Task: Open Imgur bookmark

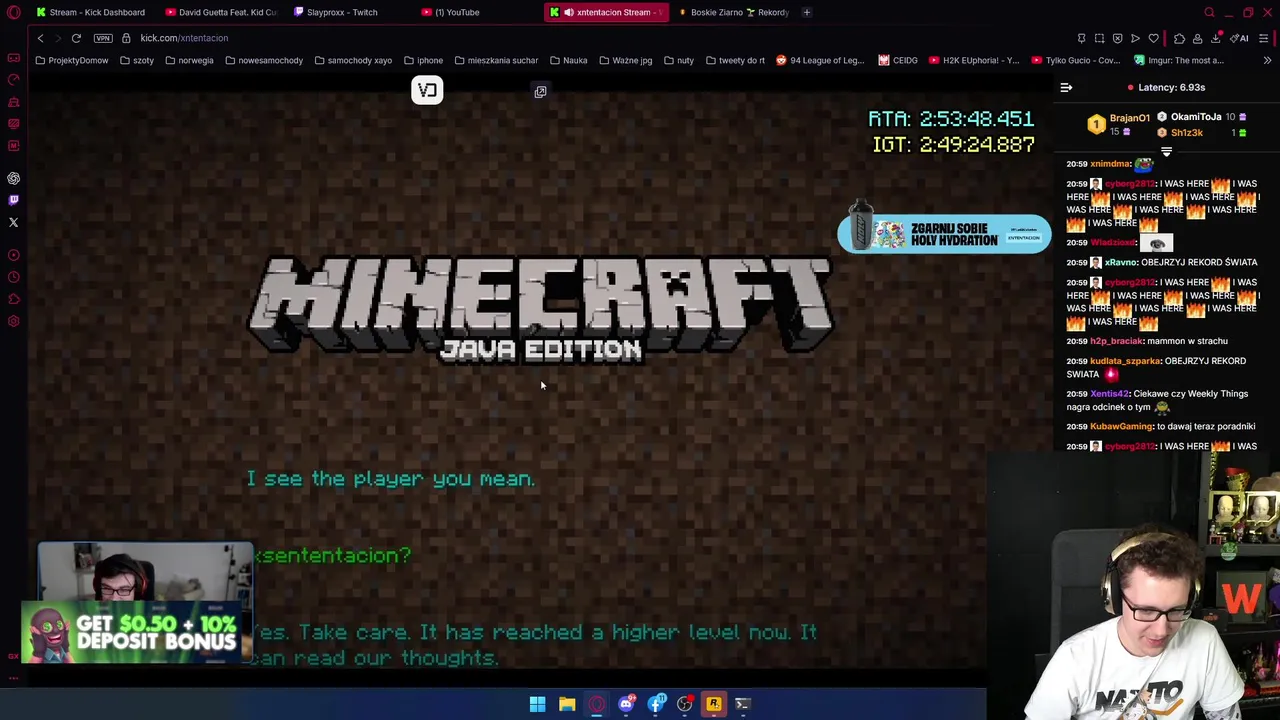Action: click(1178, 60)
